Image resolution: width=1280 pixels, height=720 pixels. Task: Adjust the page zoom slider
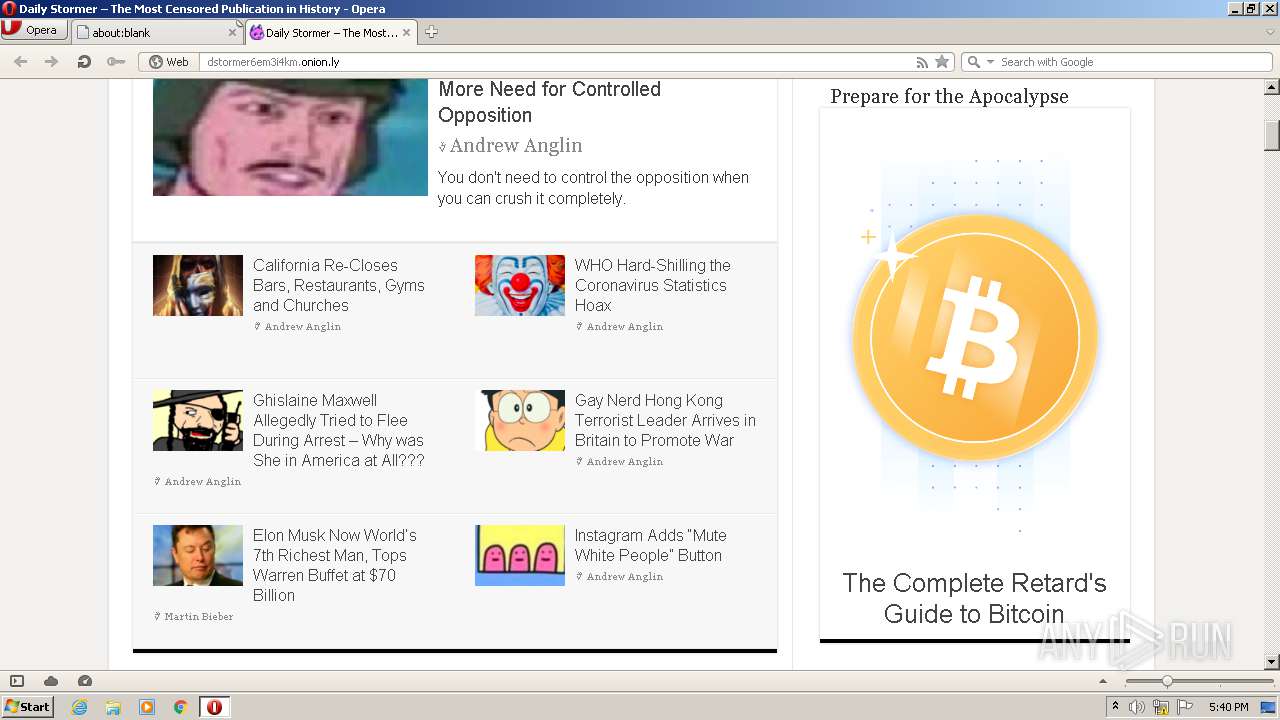pos(1166,681)
